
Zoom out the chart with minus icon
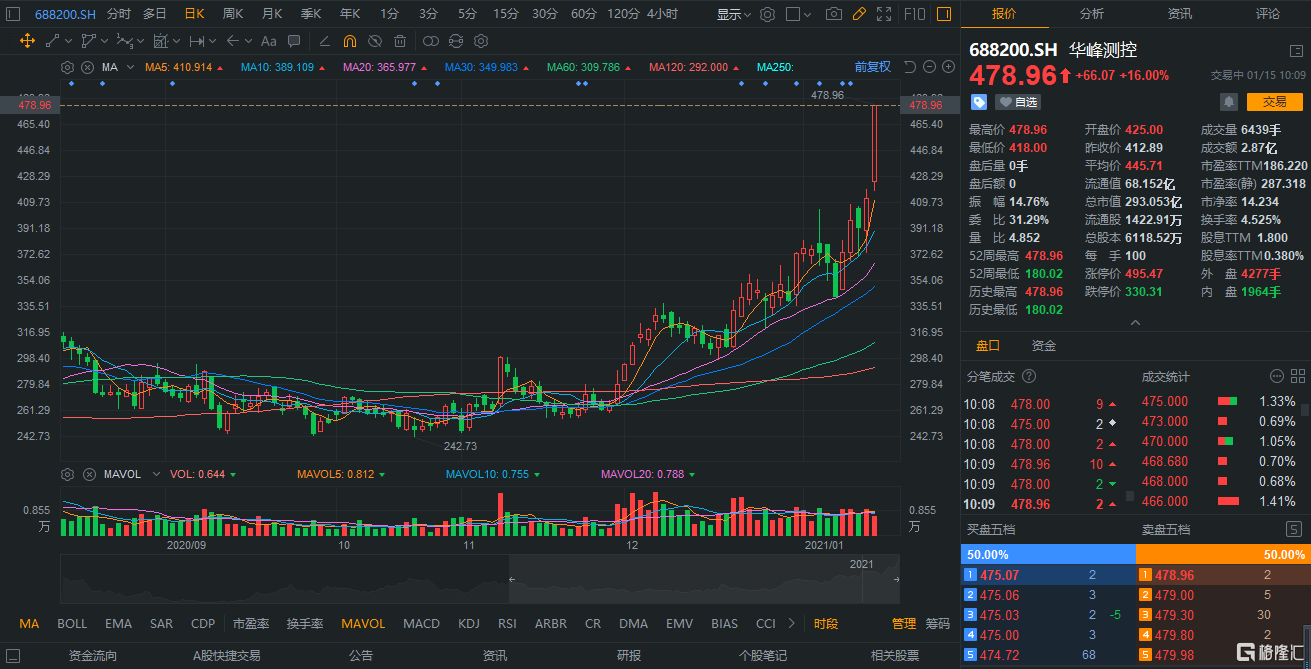pyautogui.click(x=929, y=67)
